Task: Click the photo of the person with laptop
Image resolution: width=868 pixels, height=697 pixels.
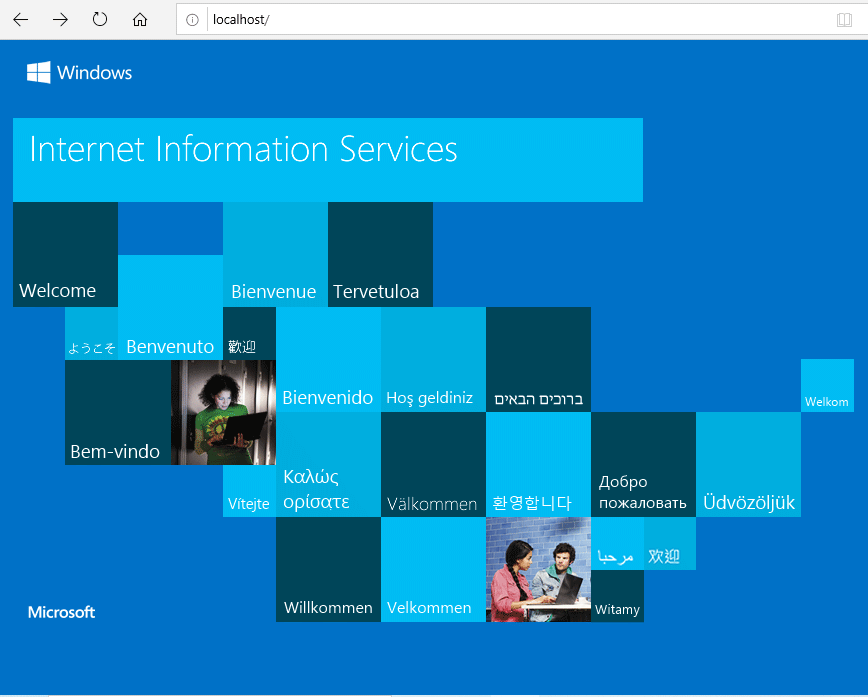Action: 223,412
